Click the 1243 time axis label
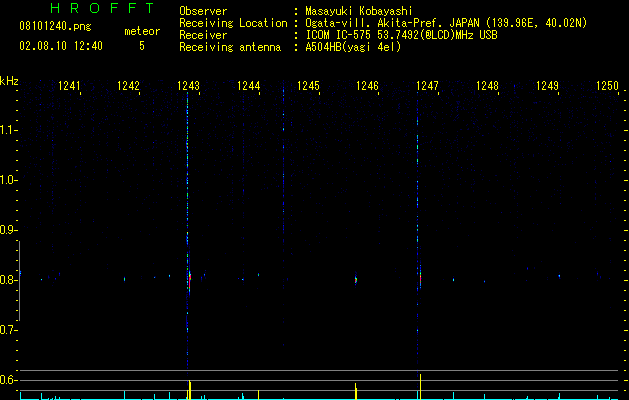The width and height of the screenshot is (629, 400). tap(188, 86)
